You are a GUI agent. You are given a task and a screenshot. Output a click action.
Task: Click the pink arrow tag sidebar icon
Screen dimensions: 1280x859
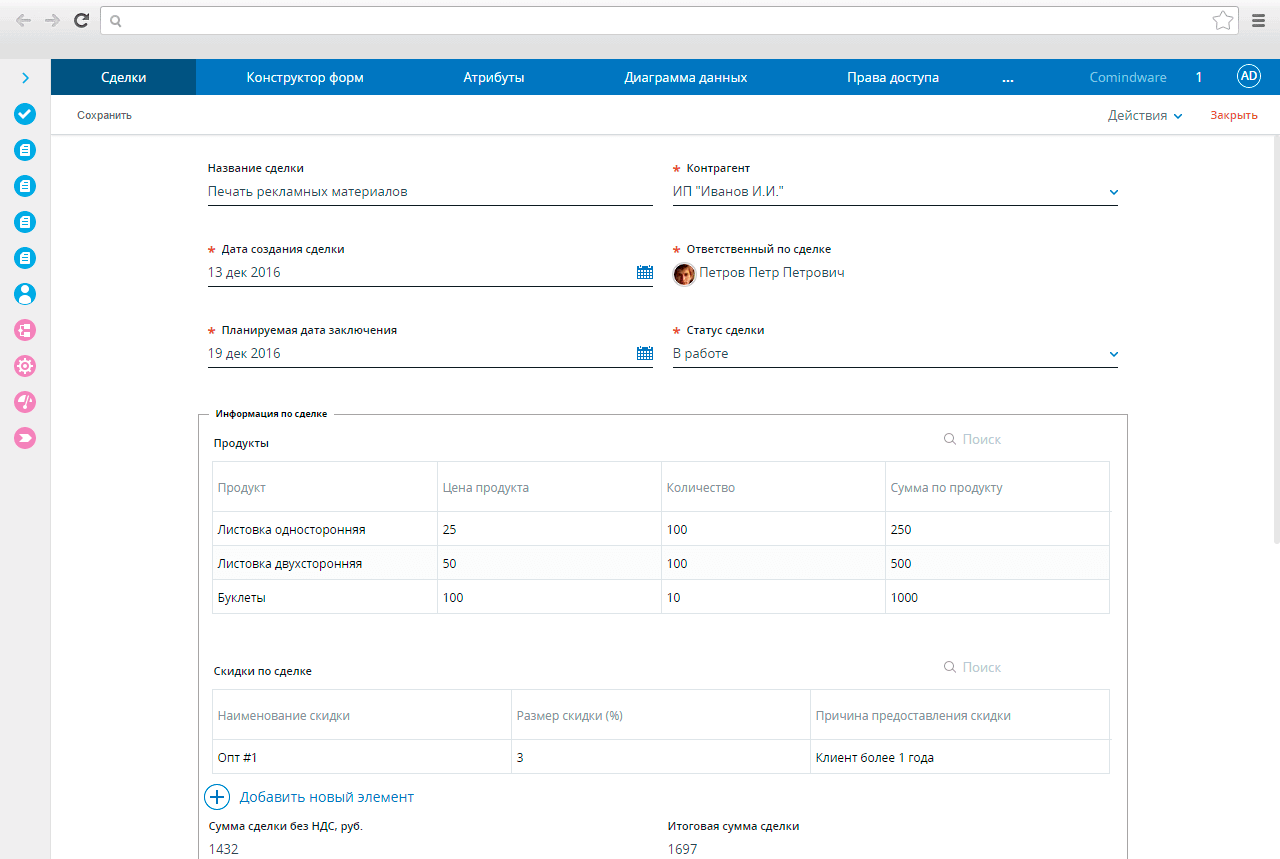point(25,438)
